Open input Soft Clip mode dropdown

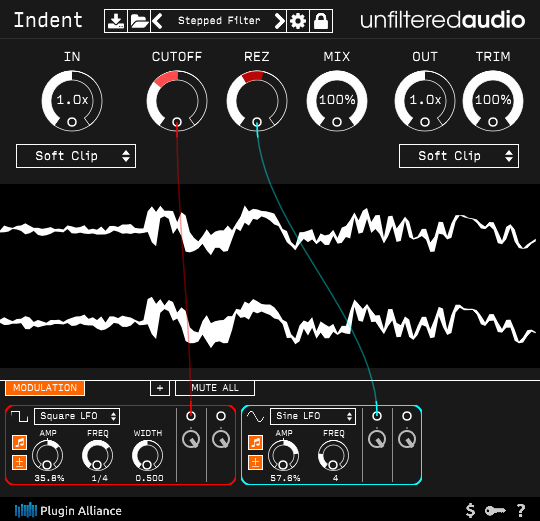76,156
